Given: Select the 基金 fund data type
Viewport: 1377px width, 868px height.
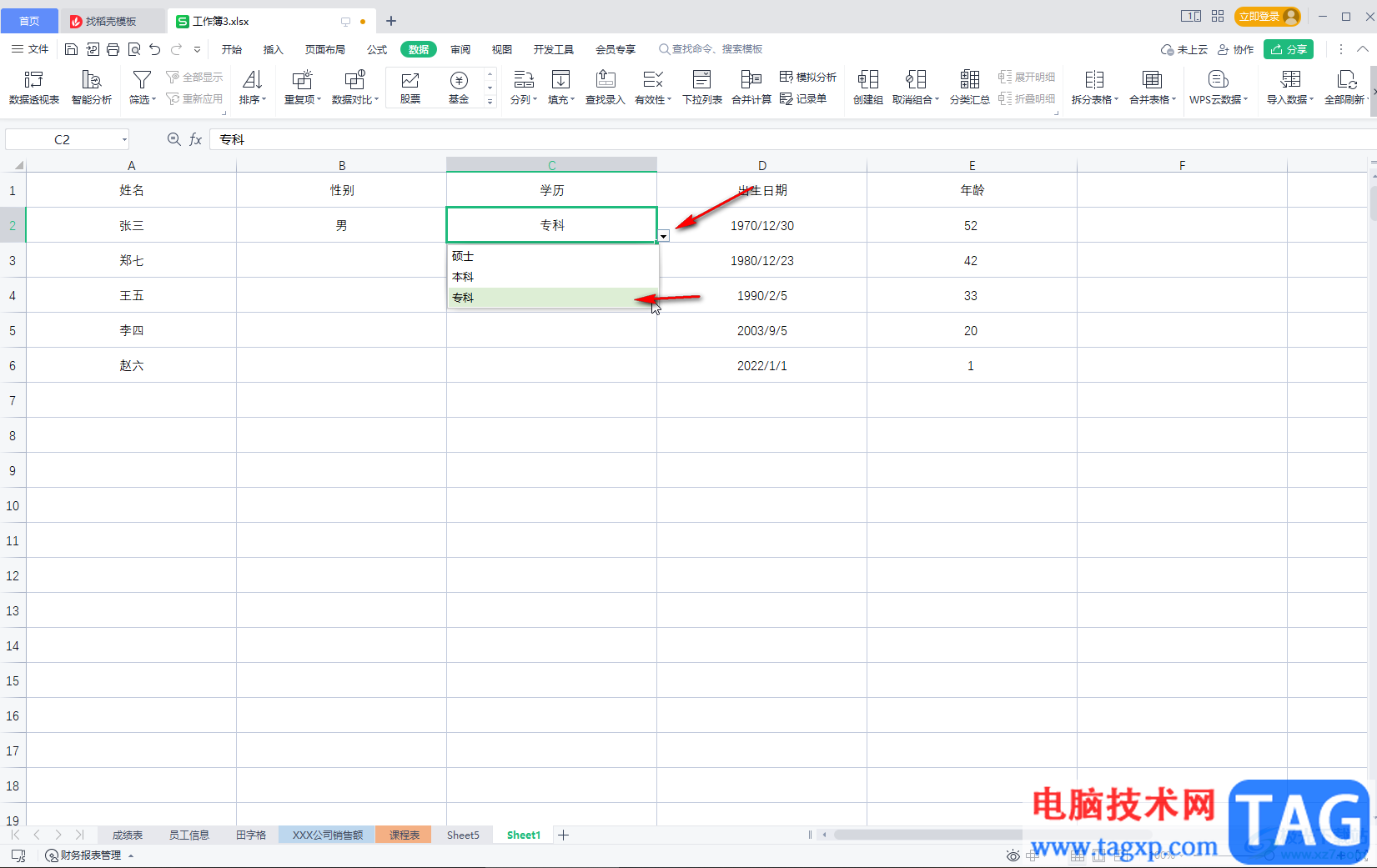Looking at the screenshot, I should tap(459, 88).
